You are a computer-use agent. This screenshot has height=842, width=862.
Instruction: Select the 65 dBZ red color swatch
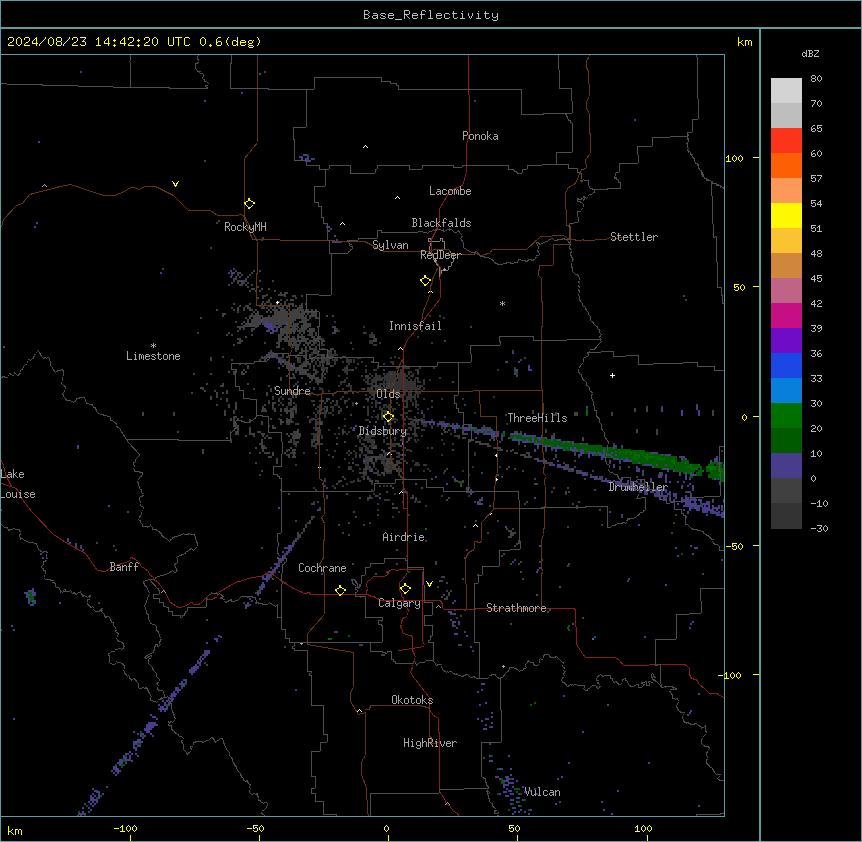click(x=786, y=141)
